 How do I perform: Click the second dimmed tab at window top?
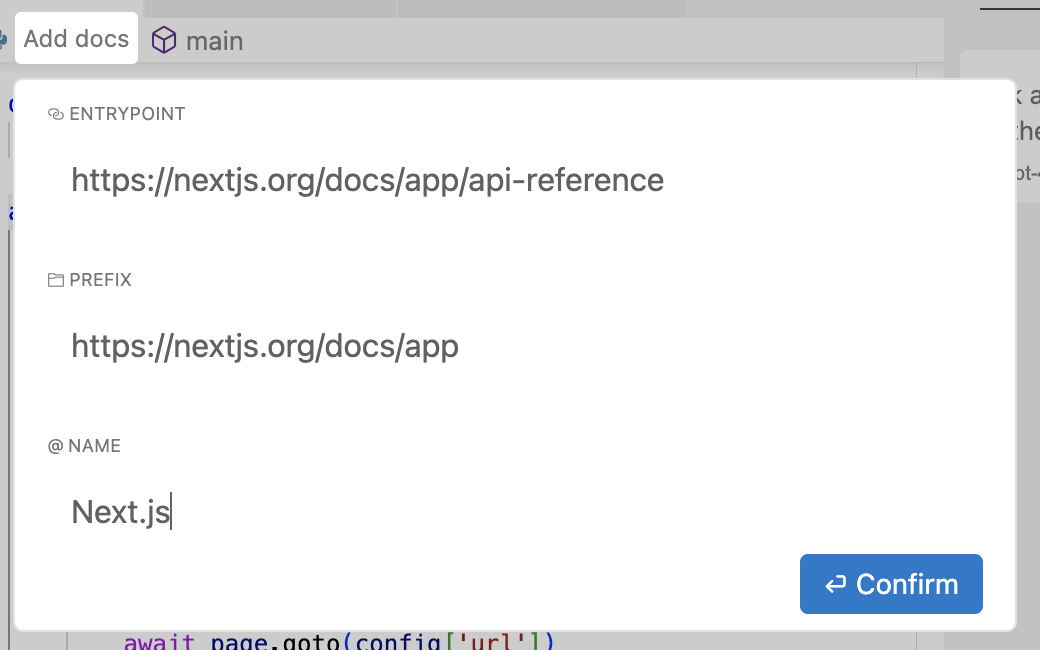click(540, 8)
